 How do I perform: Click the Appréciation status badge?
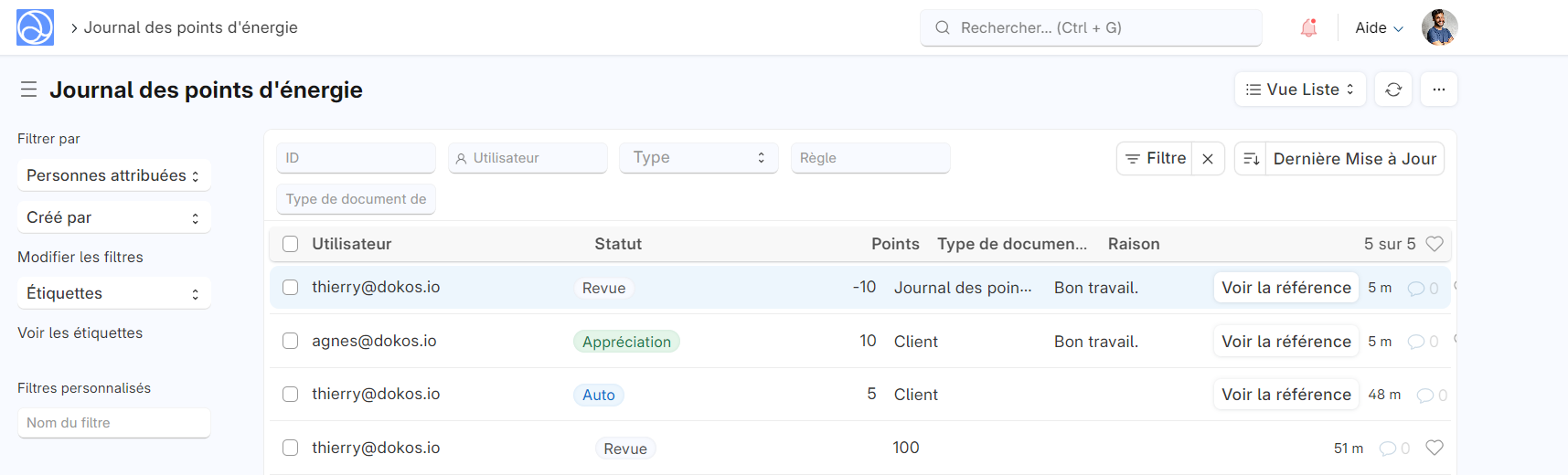click(x=626, y=342)
